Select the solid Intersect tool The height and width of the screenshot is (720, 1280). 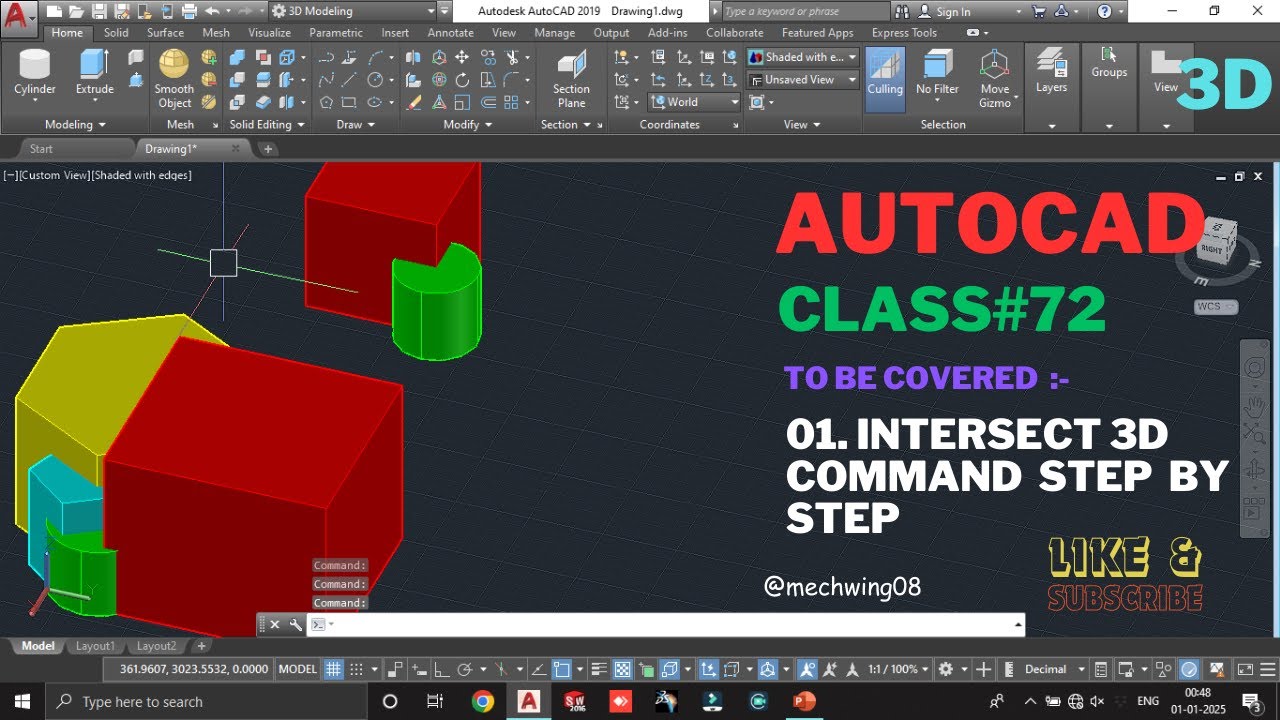click(x=237, y=102)
